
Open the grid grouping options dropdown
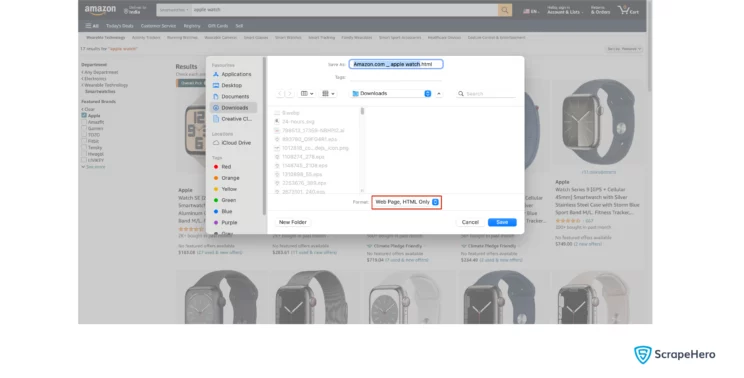(x=328, y=94)
